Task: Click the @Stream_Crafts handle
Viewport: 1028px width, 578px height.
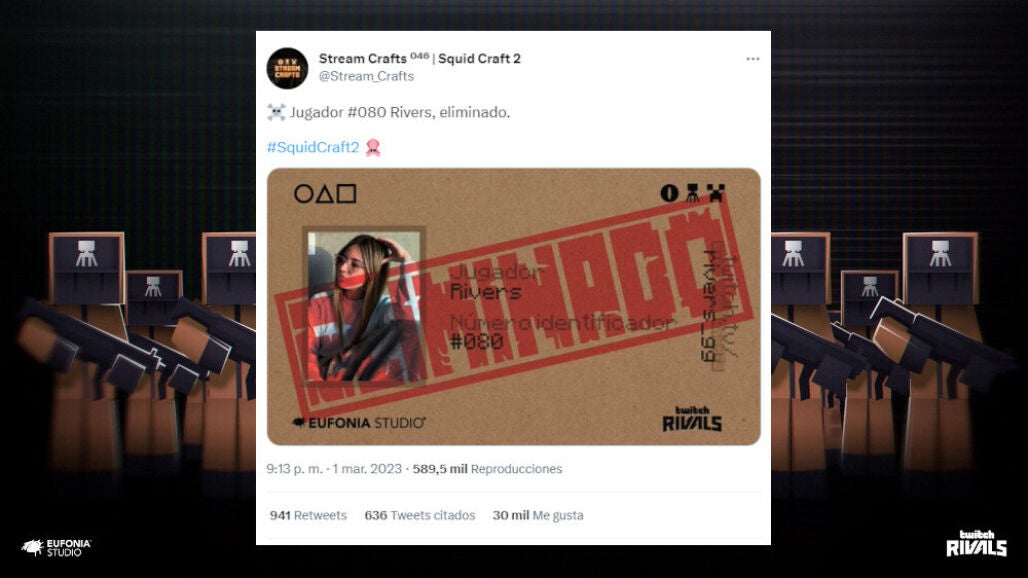Action: tap(366, 76)
